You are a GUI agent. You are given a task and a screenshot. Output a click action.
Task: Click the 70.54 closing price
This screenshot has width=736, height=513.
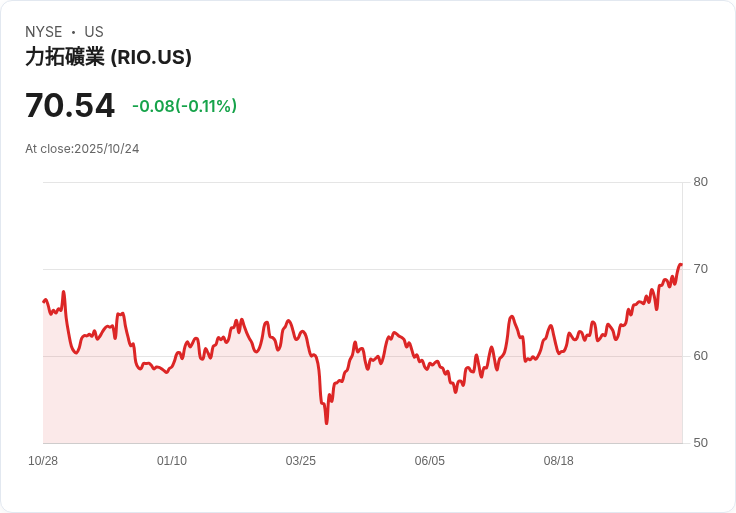click(x=70, y=105)
